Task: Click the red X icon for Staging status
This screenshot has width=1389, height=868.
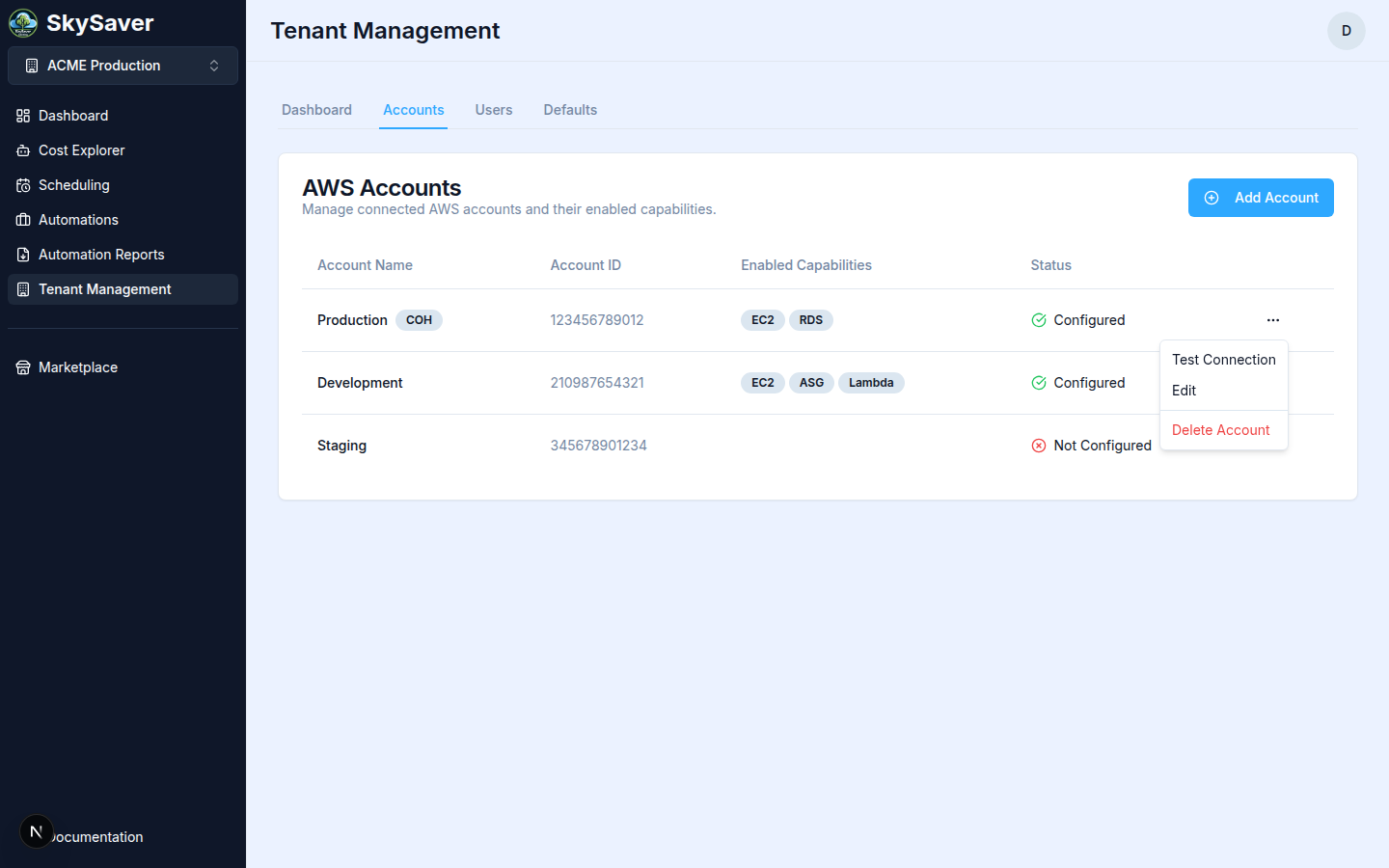Action: [1039, 446]
